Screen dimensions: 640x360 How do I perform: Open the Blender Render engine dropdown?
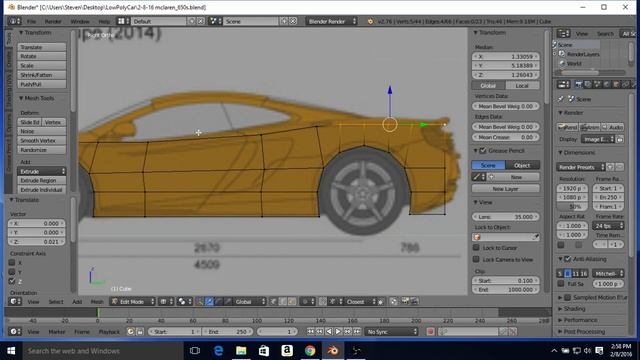tap(331, 21)
